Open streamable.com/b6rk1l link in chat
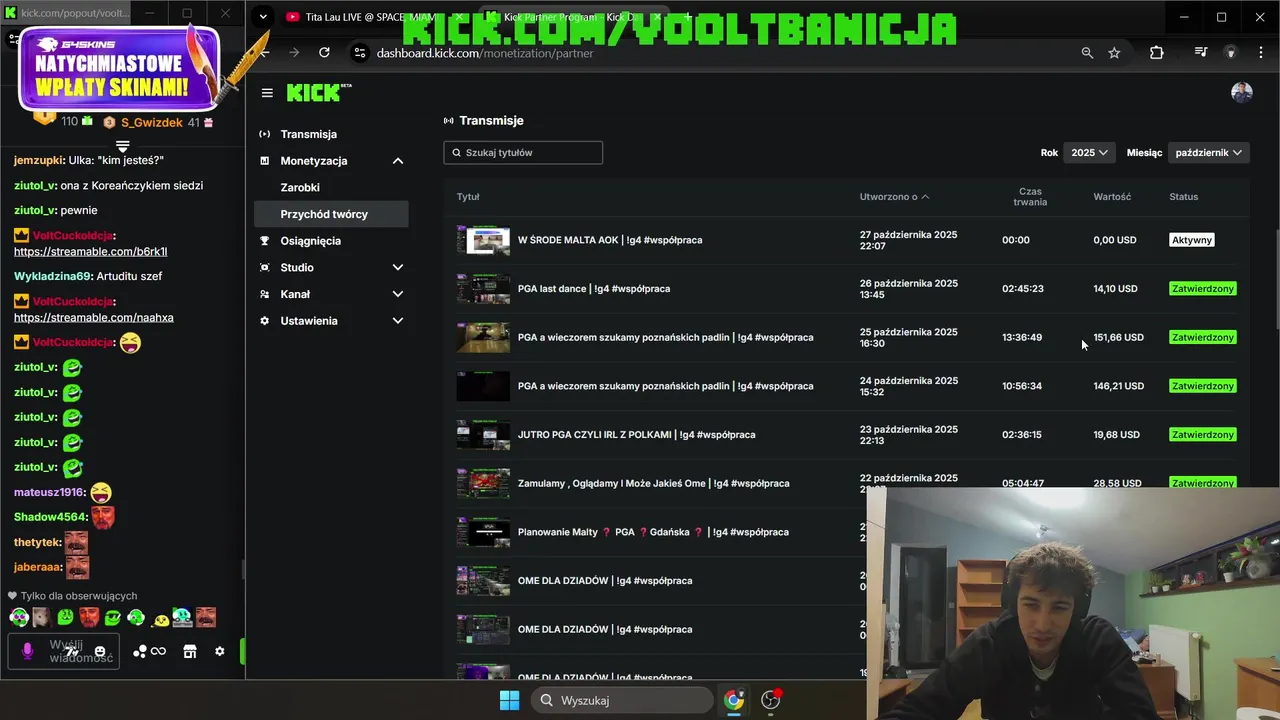 tap(90, 252)
